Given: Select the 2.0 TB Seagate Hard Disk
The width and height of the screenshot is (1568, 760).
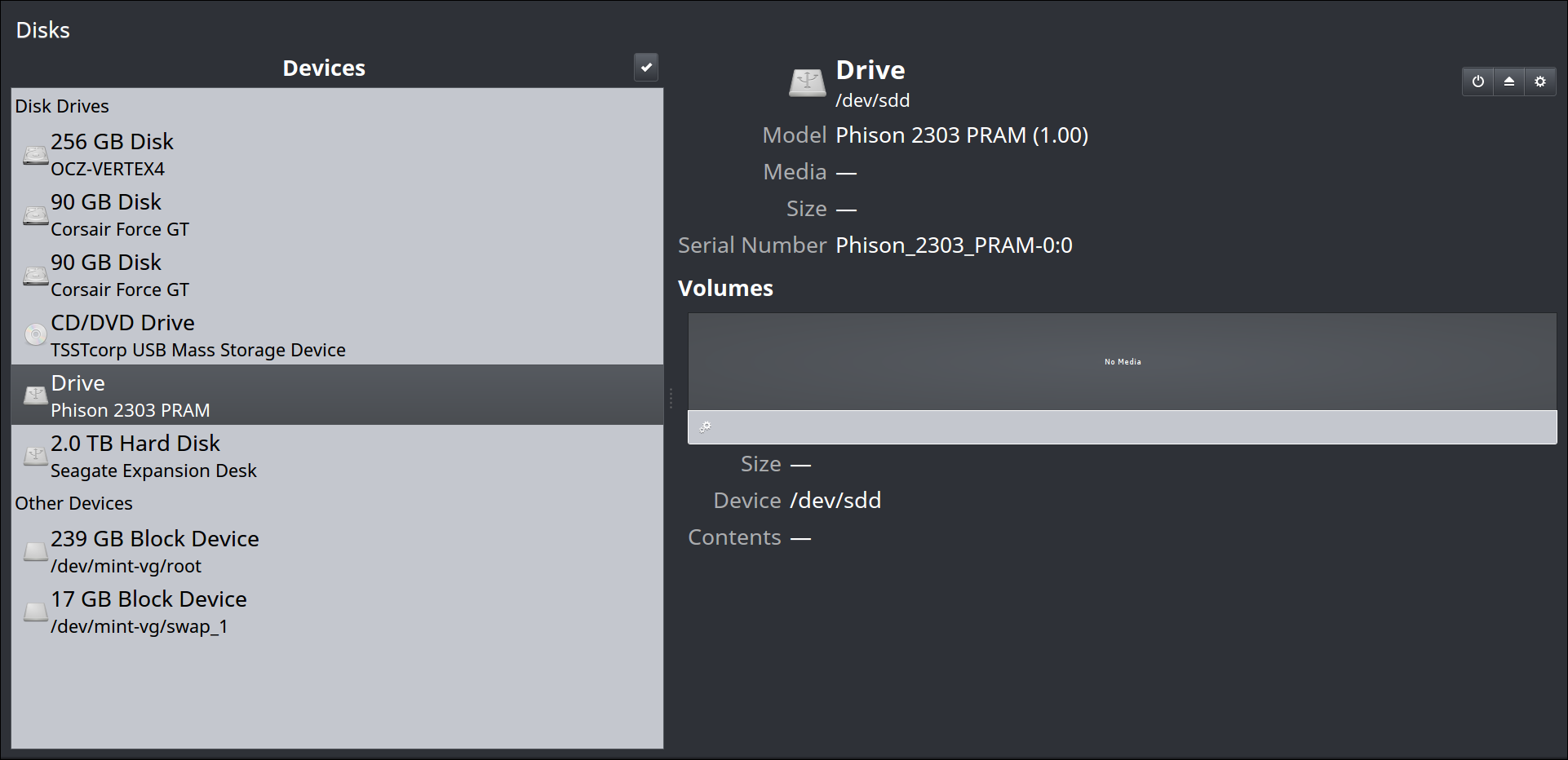Looking at the screenshot, I should (x=337, y=456).
